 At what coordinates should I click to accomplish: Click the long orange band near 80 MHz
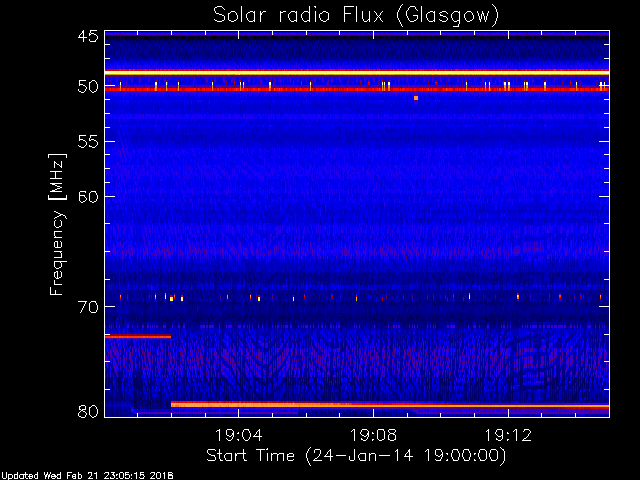(390, 405)
